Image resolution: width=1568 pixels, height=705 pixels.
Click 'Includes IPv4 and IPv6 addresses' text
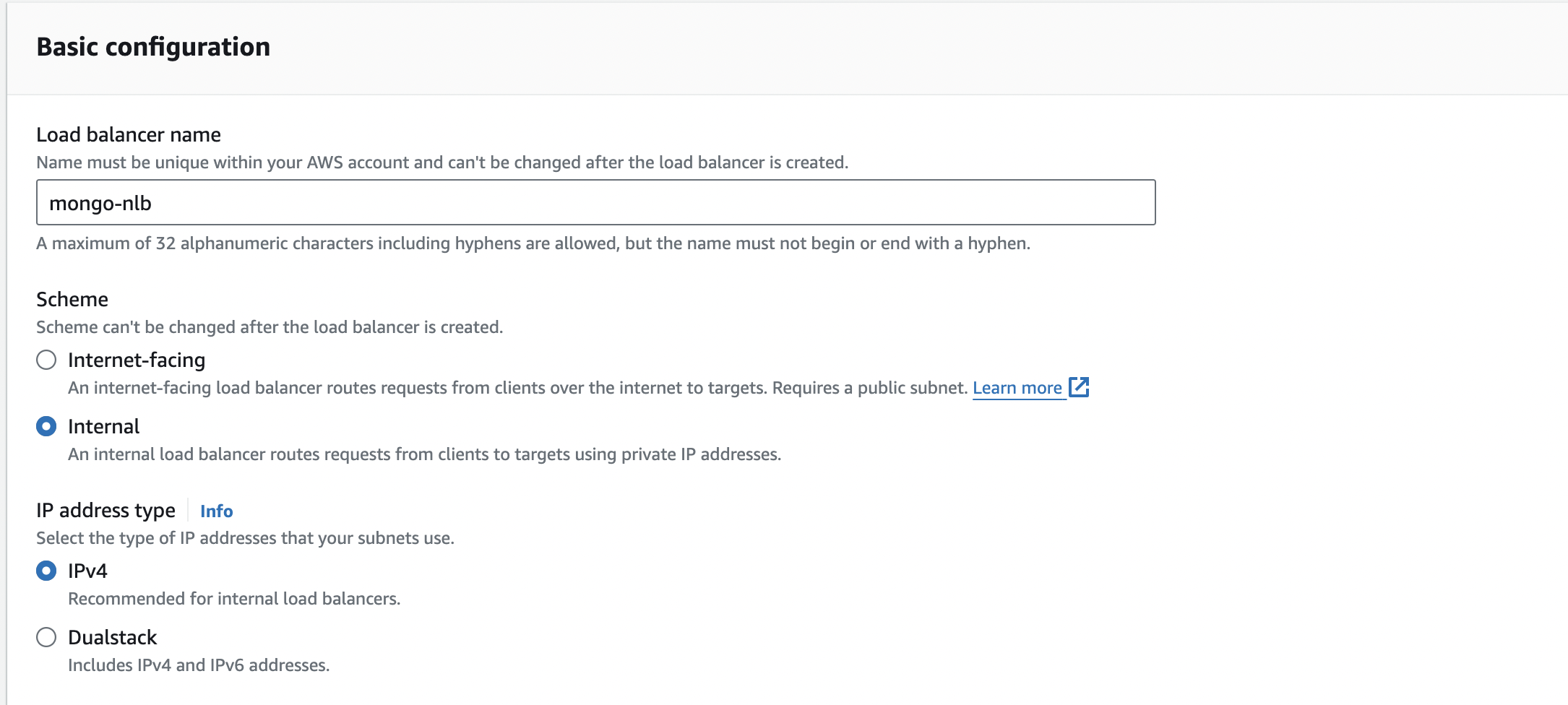tap(199, 665)
